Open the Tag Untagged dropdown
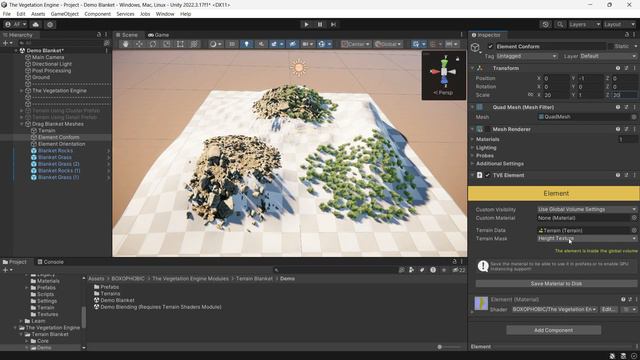Screen dimensions: 640x360 tap(527, 56)
